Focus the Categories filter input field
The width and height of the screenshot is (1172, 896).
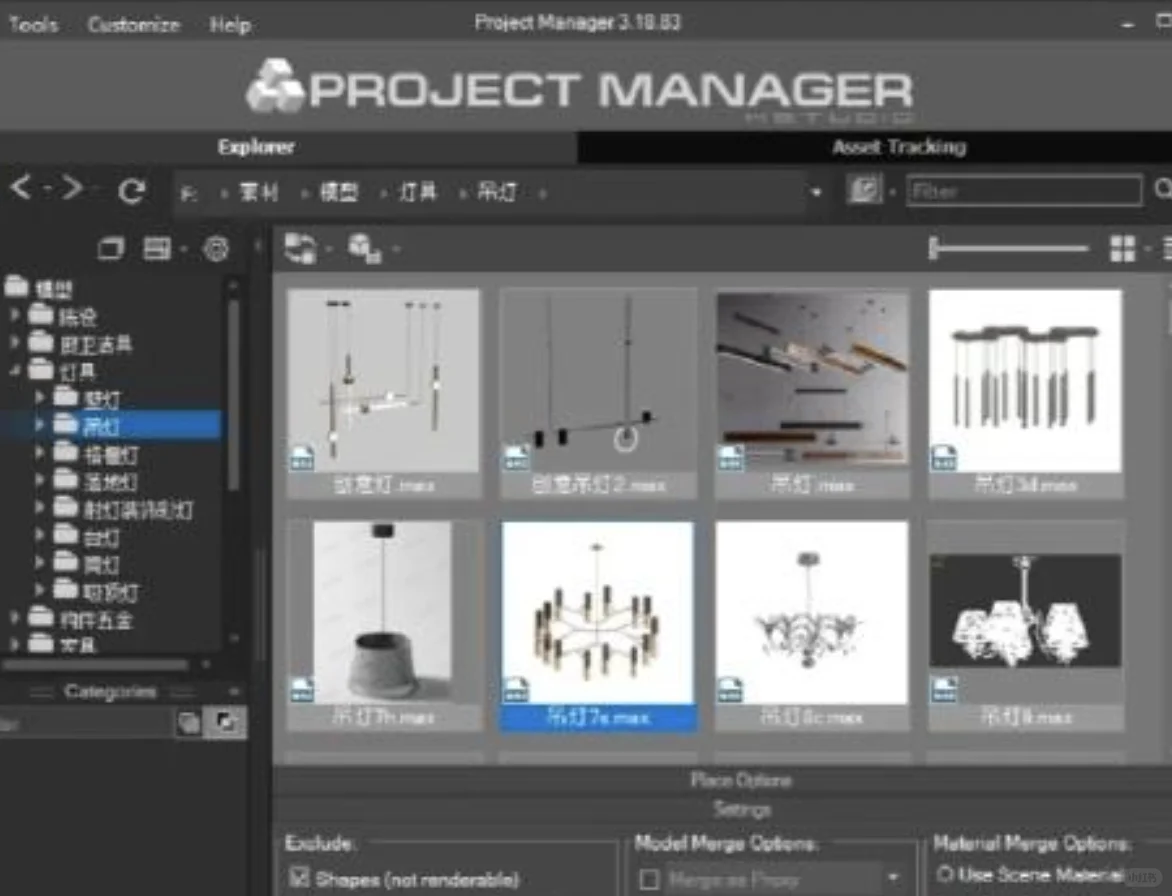coord(86,723)
